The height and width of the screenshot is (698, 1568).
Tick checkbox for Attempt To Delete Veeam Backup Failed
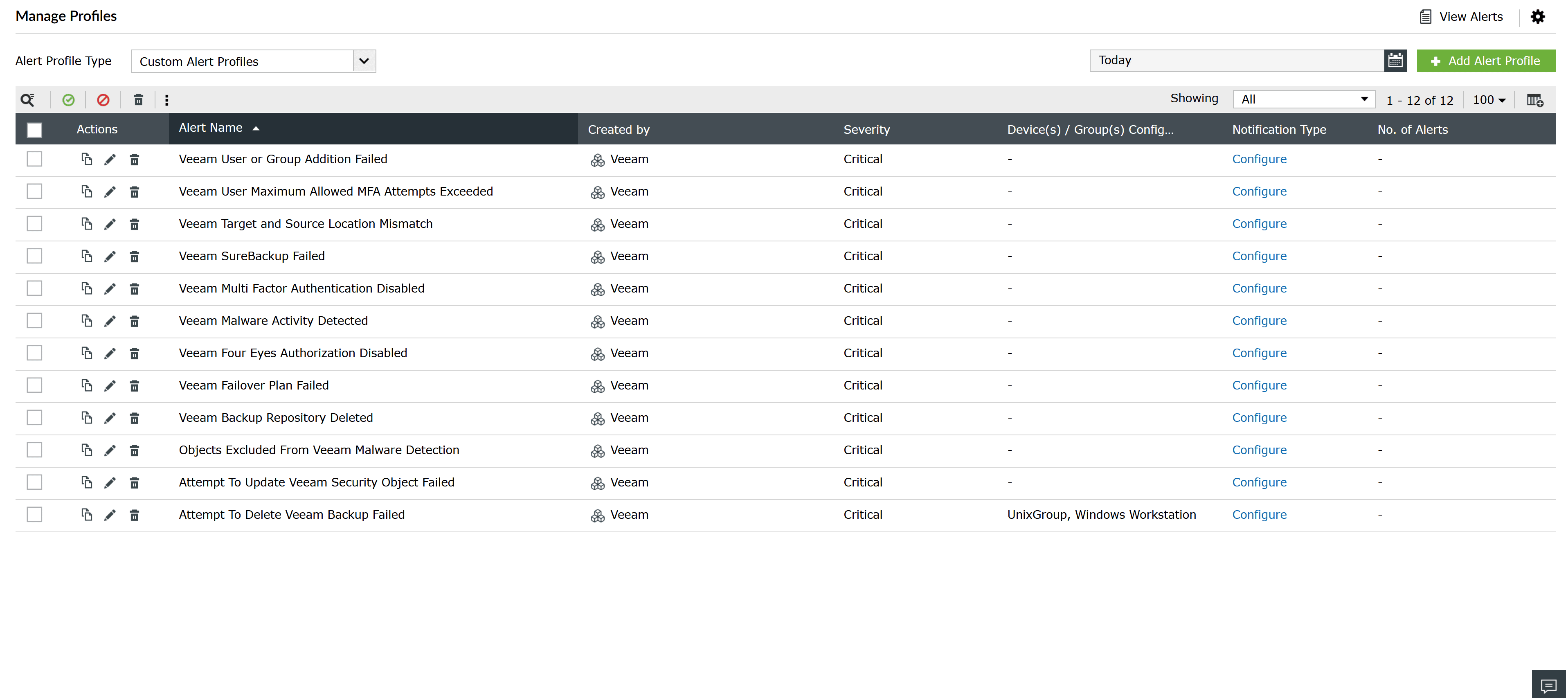click(35, 515)
